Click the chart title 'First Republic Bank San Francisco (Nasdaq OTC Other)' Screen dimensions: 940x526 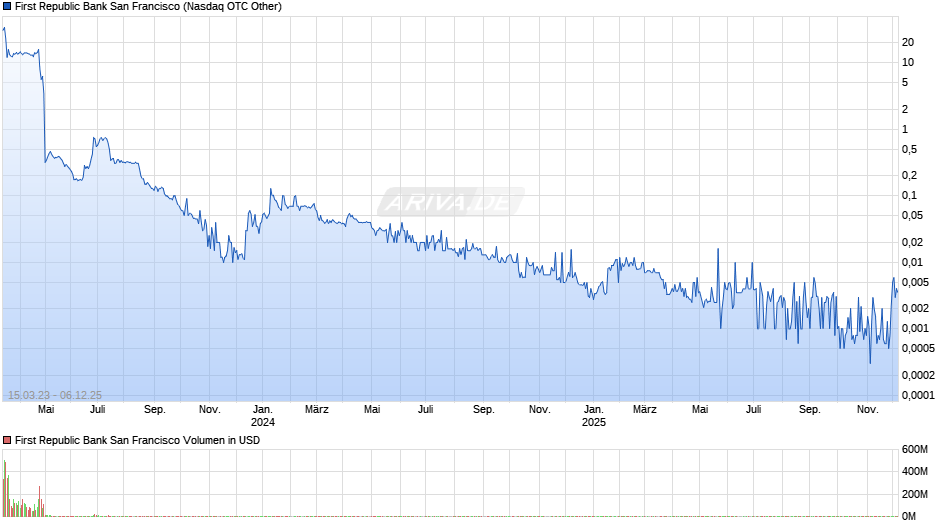(x=148, y=7)
